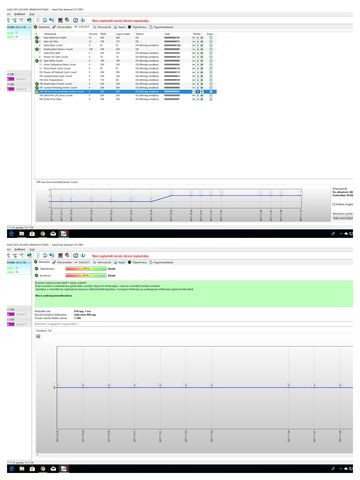Click refresh icon in overview window toolbar
360x480 pixels.
tap(45, 256)
